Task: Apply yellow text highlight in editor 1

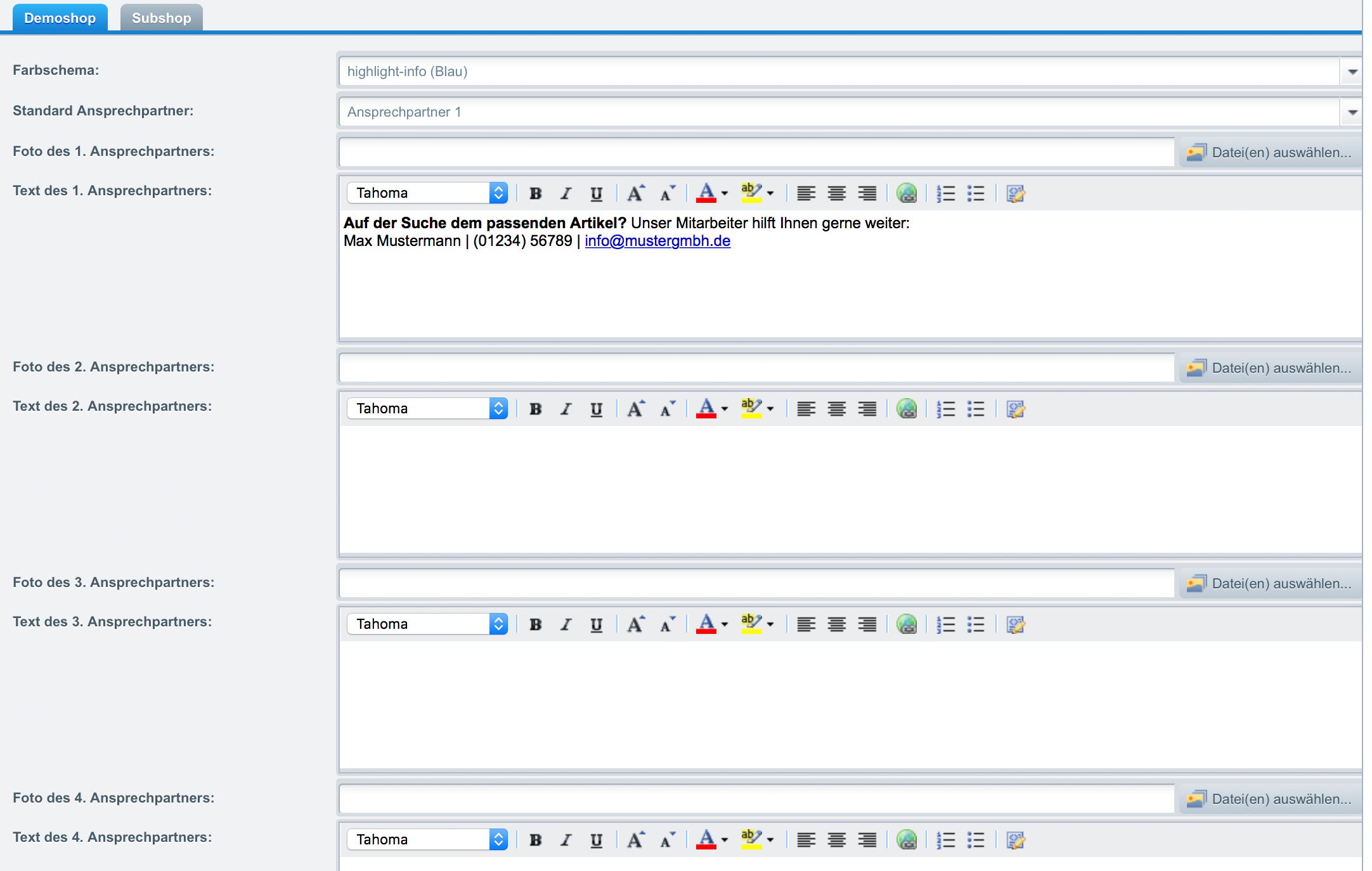Action: [x=751, y=193]
